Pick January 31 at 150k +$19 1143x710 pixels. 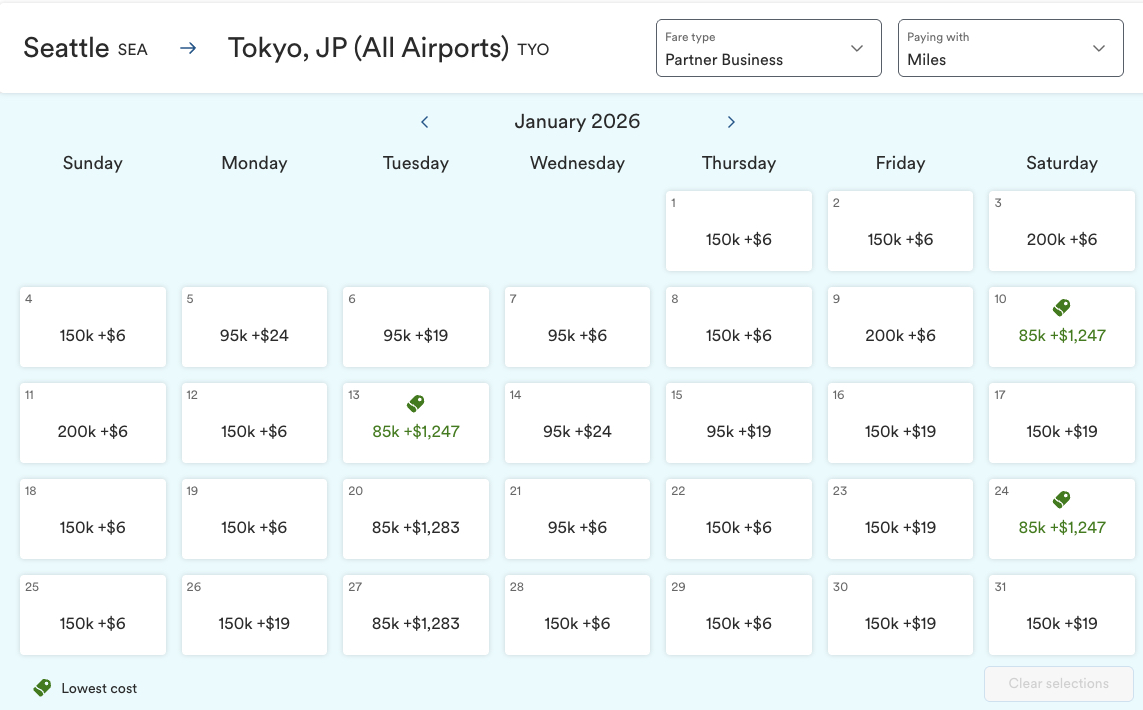pyautogui.click(x=1061, y=615)
